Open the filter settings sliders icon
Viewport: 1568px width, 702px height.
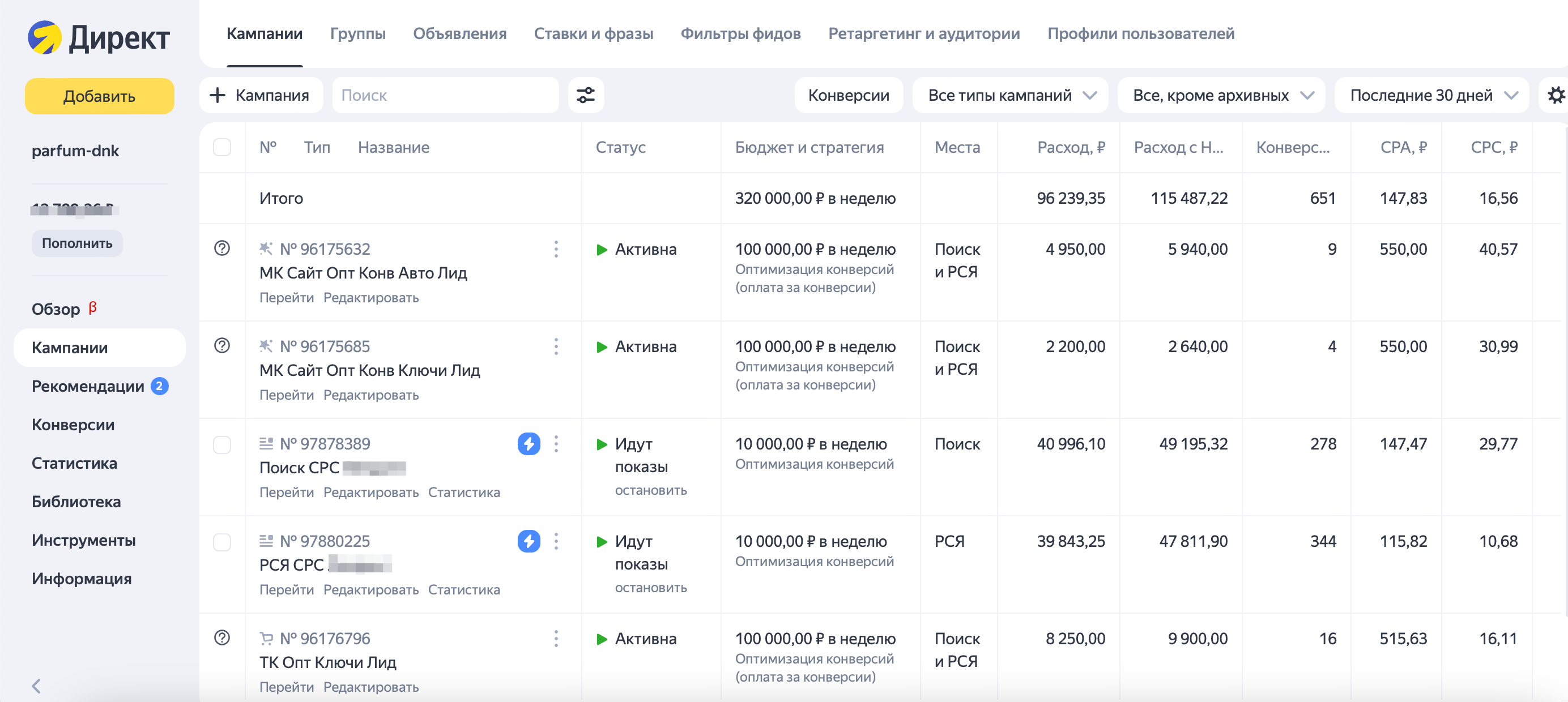tap(586, 95)
